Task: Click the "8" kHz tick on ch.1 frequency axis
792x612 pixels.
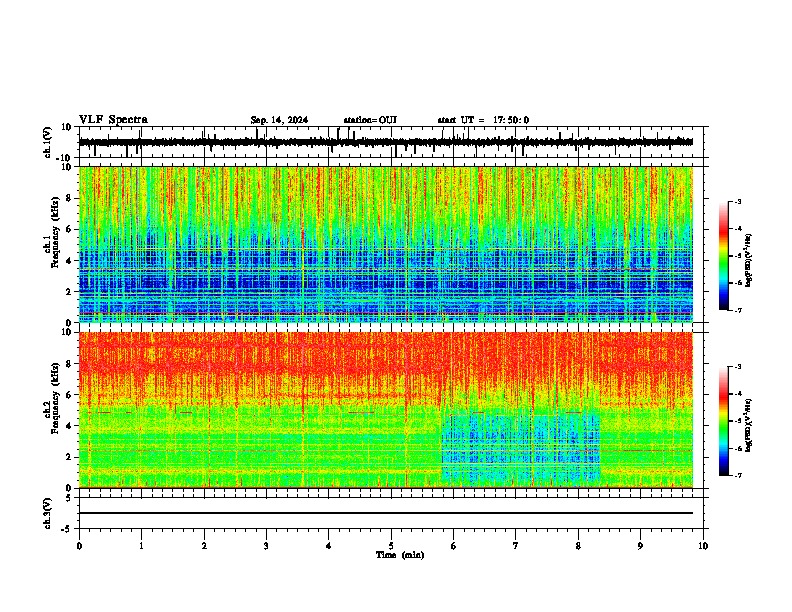Action: pos(69,198)
